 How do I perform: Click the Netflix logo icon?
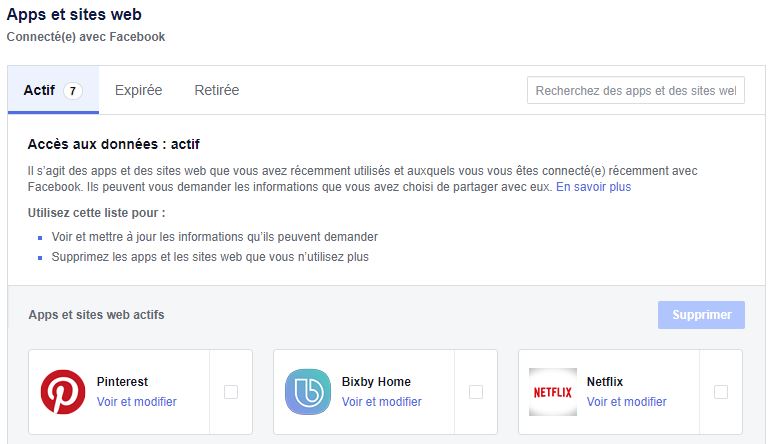(552, 392)
